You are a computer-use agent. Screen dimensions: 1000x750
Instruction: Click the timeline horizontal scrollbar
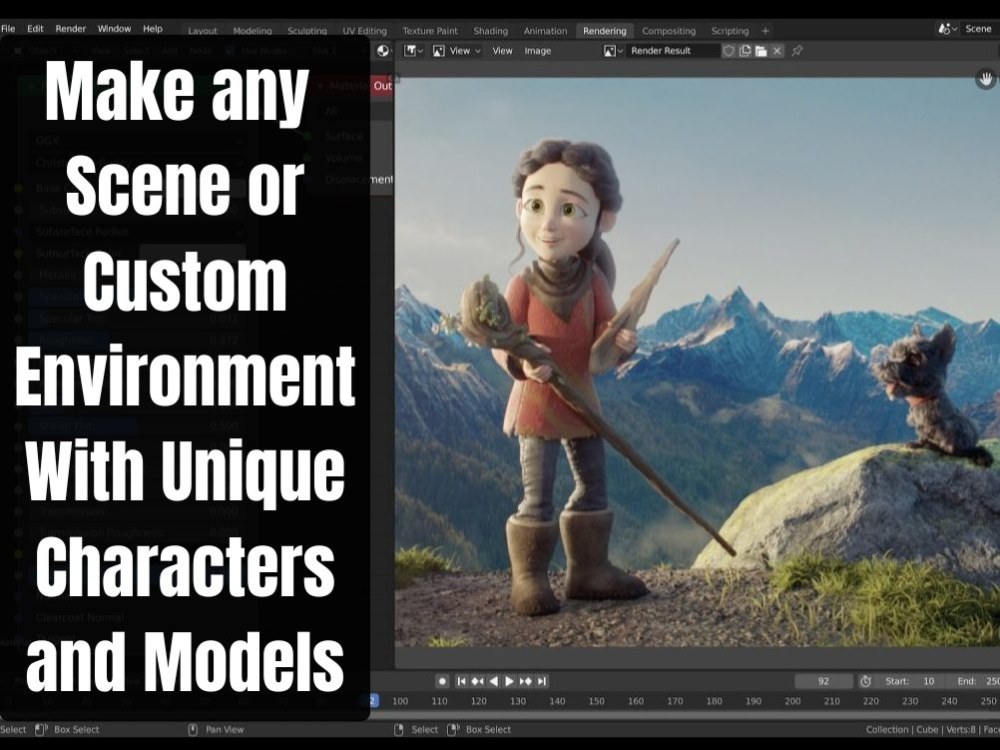(x=686, y=716)
